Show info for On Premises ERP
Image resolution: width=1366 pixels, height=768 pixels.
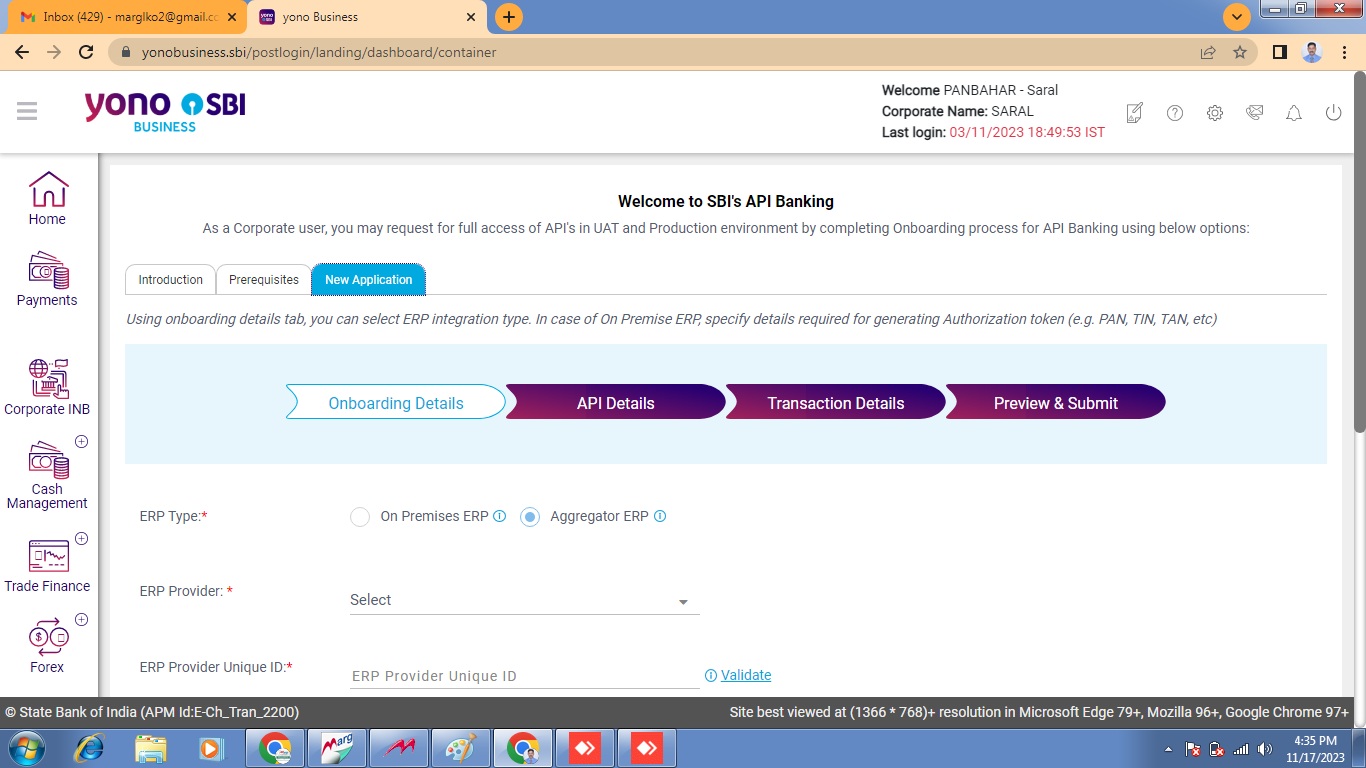click(500, 516)
